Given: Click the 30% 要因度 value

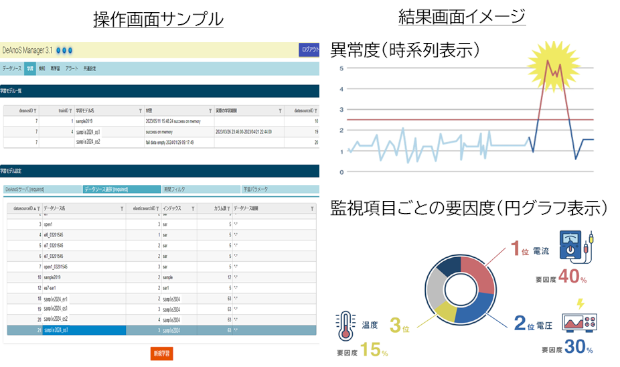Looking at the screenshot, I should coord(578,347).
